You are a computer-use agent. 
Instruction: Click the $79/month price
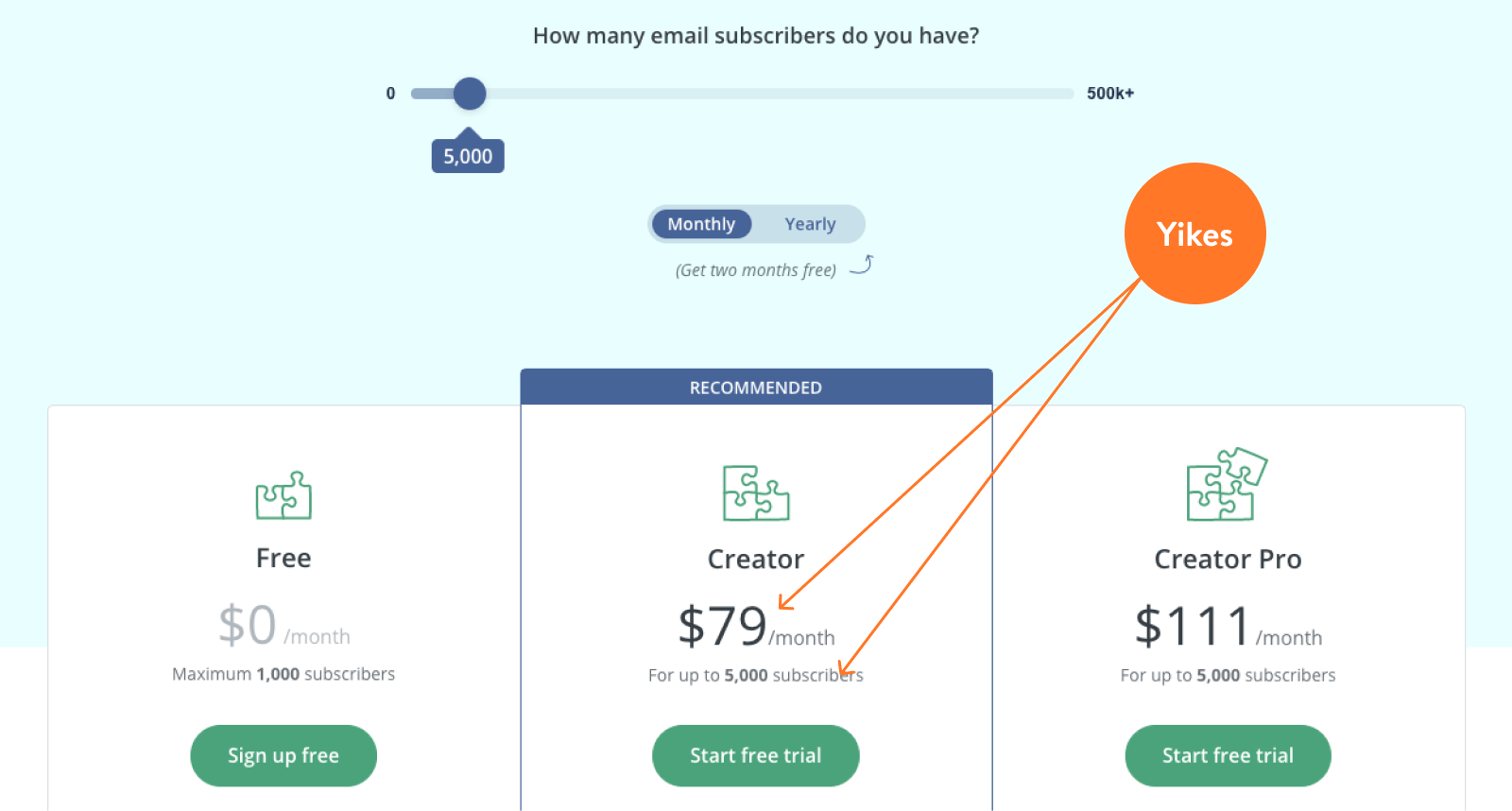tap(756, 627)
